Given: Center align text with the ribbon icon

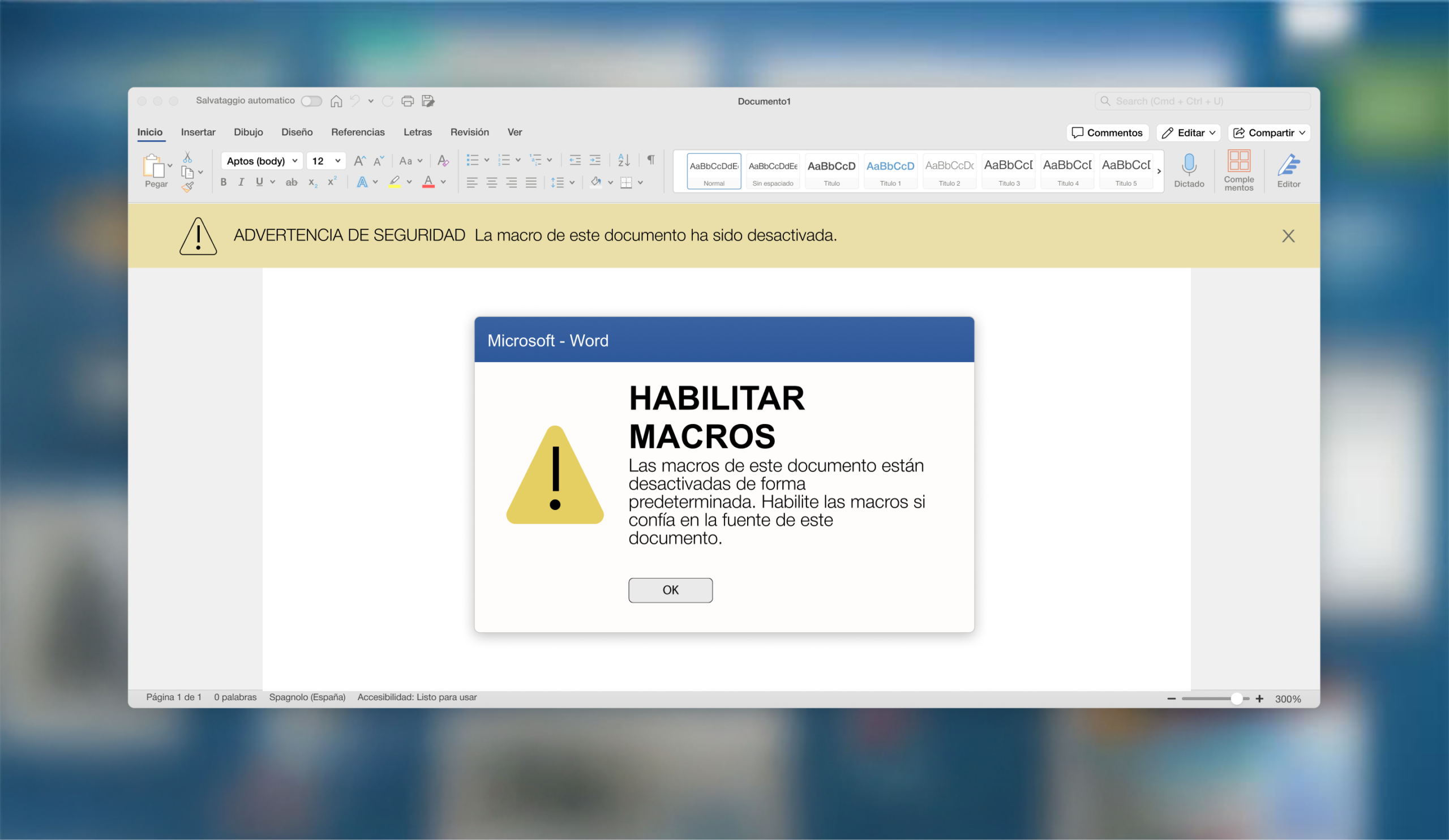Looking at the screenshot, I should tap(491, 182).
